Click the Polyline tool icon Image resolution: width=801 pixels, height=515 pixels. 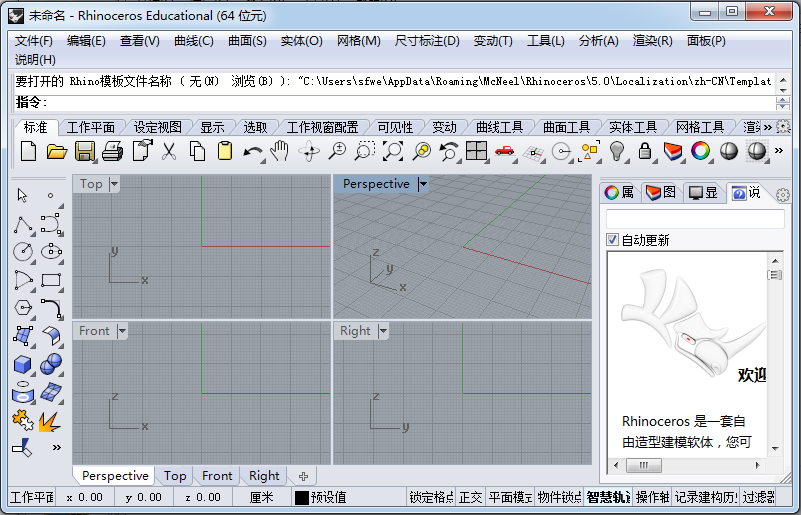(x=23, y=224)
